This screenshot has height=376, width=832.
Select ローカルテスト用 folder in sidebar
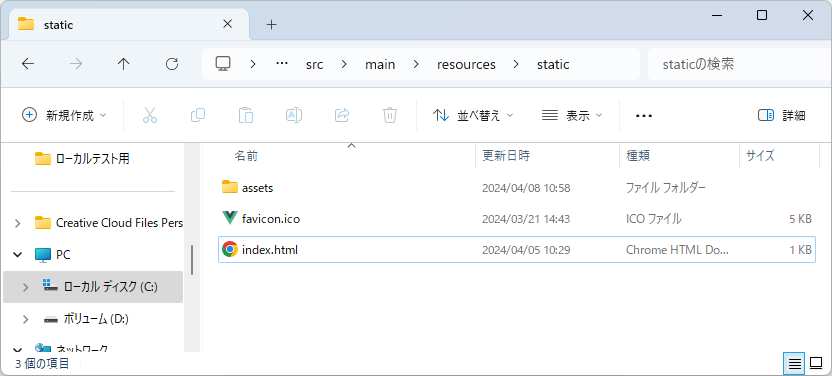pyautogui.click(x=93, y=159)
